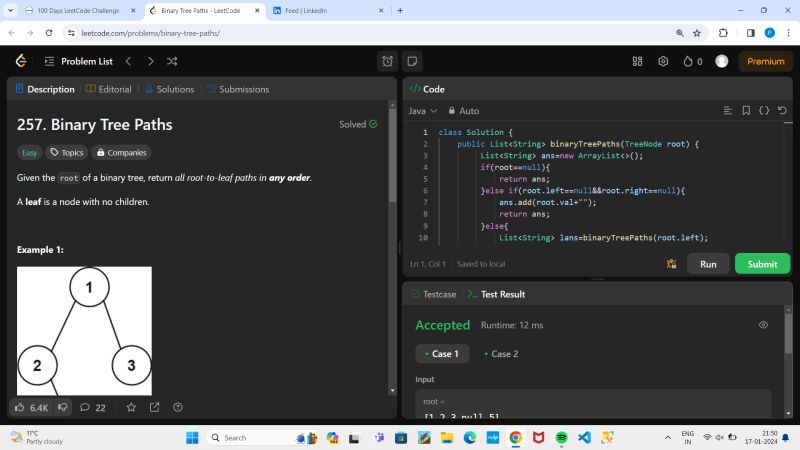
Task: Reset code with the revert arrow icon
Action: pyautogui.click(x=782, y=111)
